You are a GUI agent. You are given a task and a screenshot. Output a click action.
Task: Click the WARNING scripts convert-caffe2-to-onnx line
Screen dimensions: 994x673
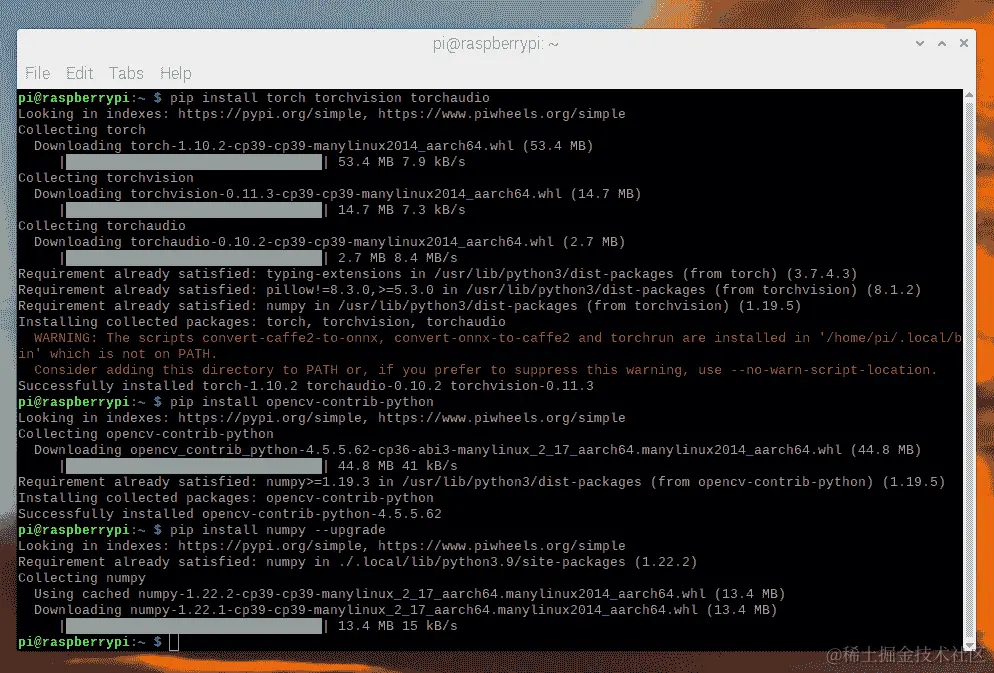498,338
